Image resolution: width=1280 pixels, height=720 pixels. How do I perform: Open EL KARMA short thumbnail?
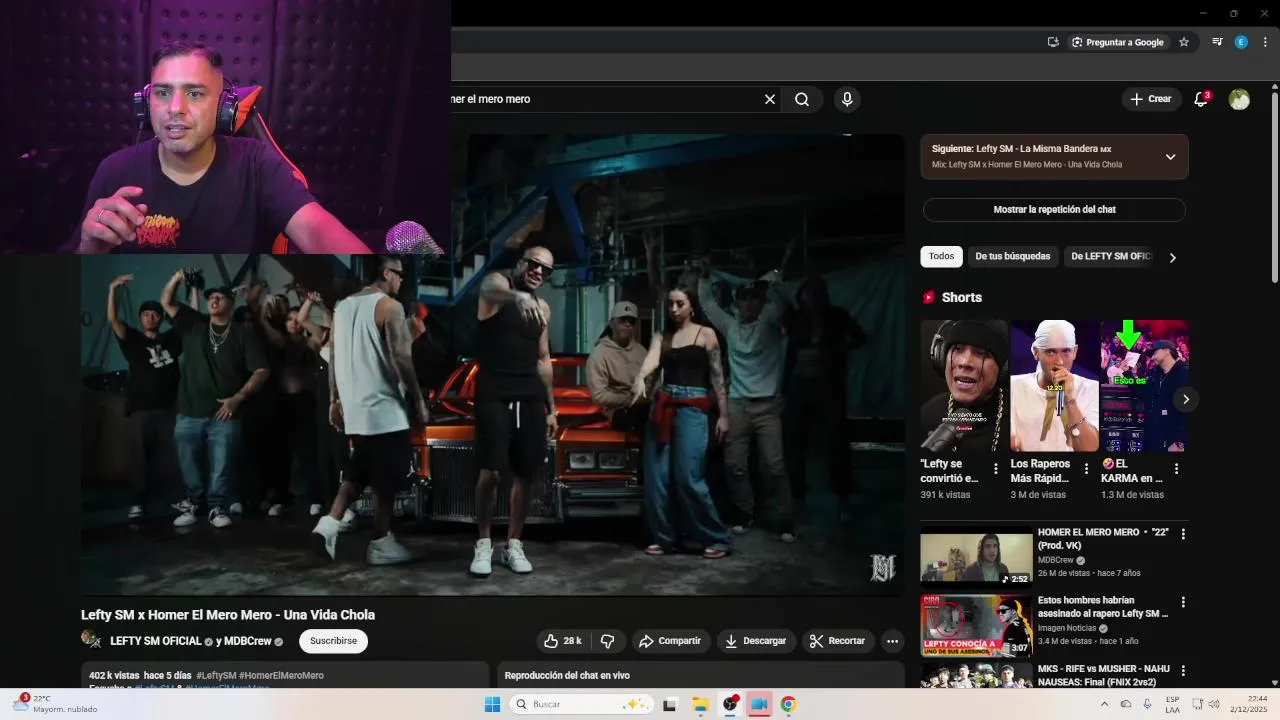point(1144,386)
